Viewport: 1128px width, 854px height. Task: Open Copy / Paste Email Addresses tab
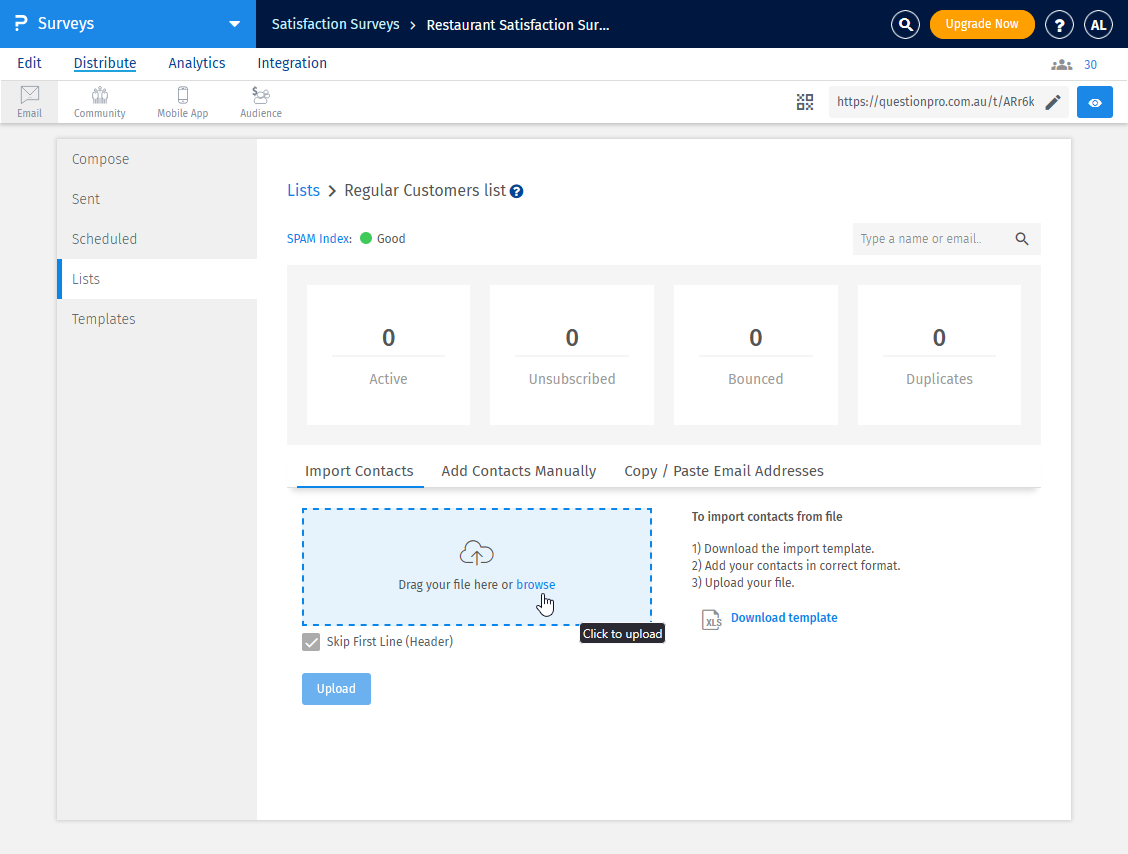pos(724,471)
